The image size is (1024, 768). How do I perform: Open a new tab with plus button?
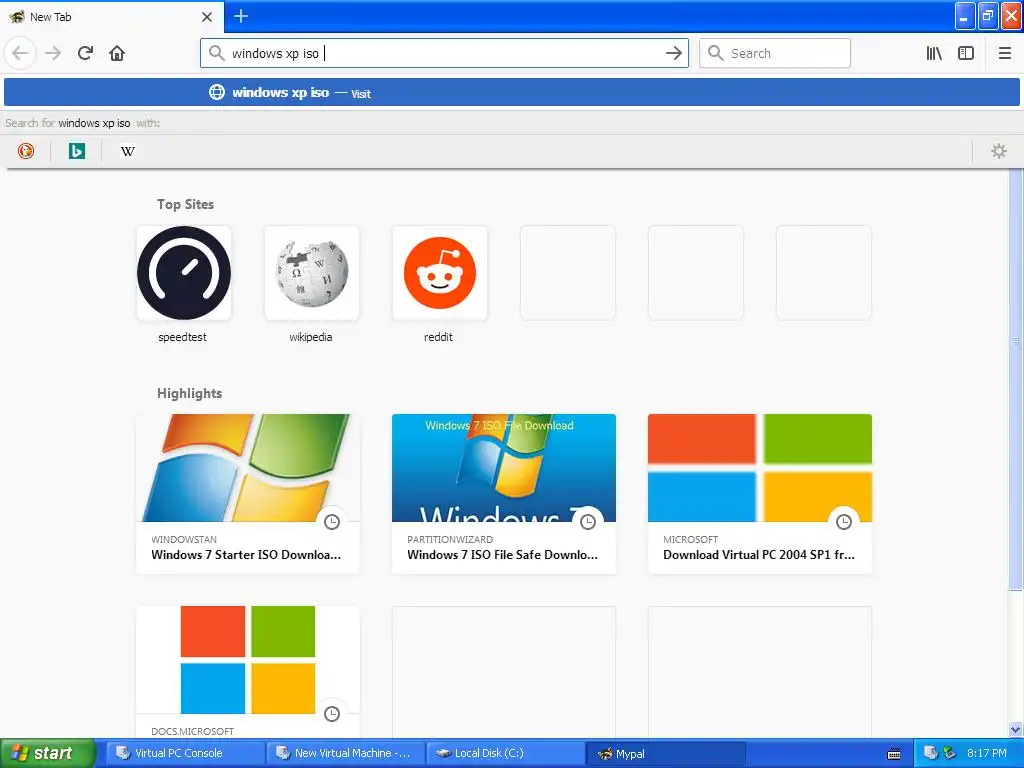coord(240,16)
